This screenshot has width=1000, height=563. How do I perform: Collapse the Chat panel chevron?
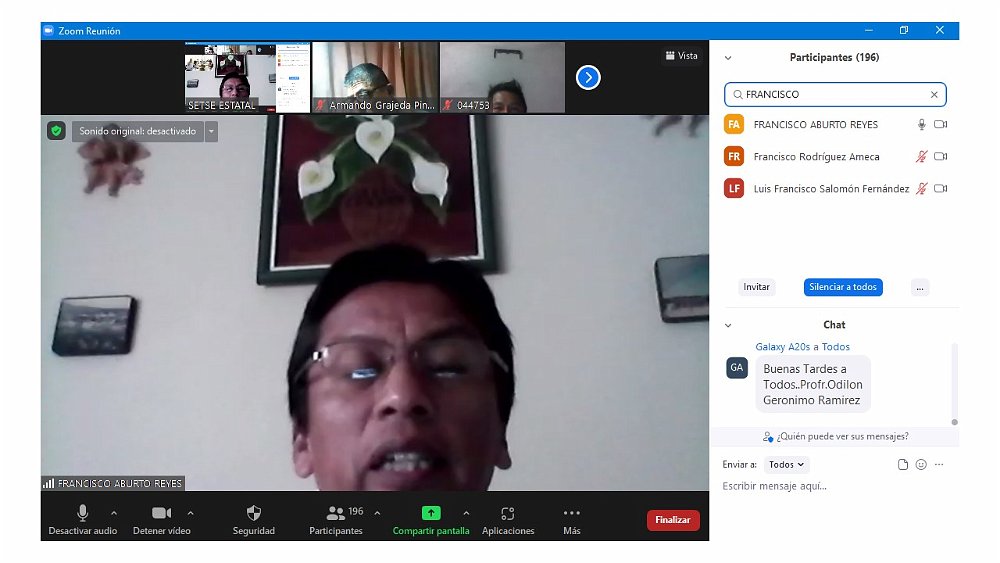tap(728, 325)
